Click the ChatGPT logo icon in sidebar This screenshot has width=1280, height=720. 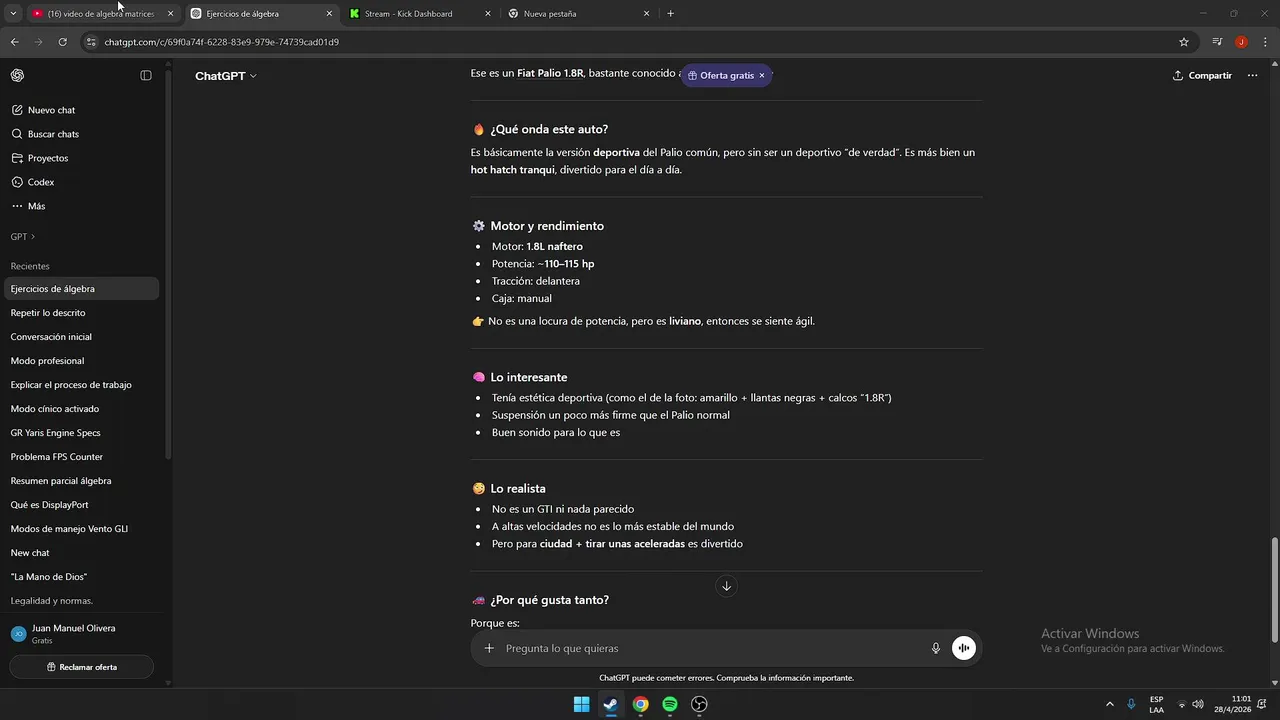(17, 76)
